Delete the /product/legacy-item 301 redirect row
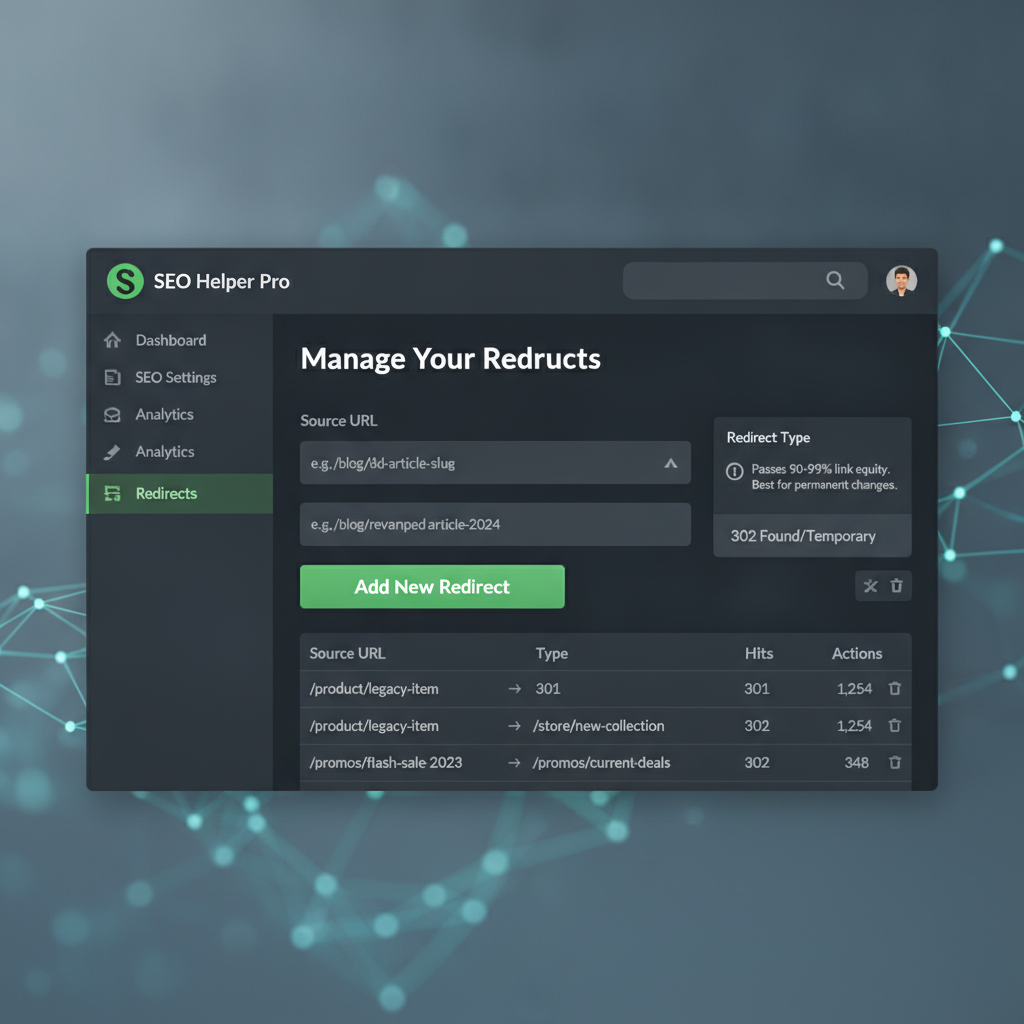Viewport: 1024px width, 1024px height. click(895, 688)
